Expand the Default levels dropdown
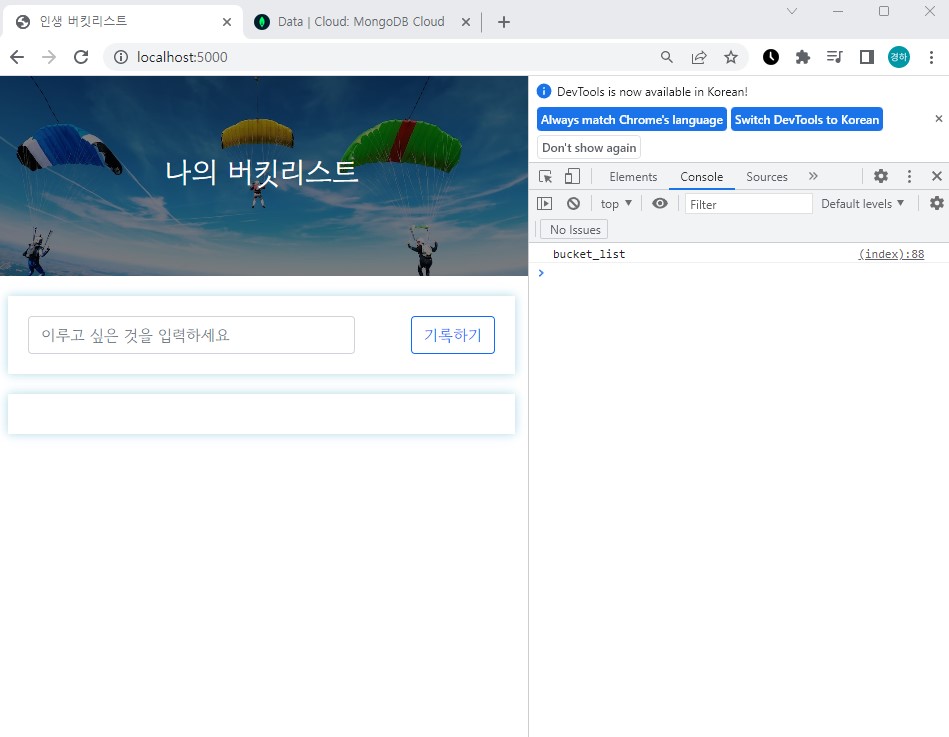 click(x=862, y=204)
